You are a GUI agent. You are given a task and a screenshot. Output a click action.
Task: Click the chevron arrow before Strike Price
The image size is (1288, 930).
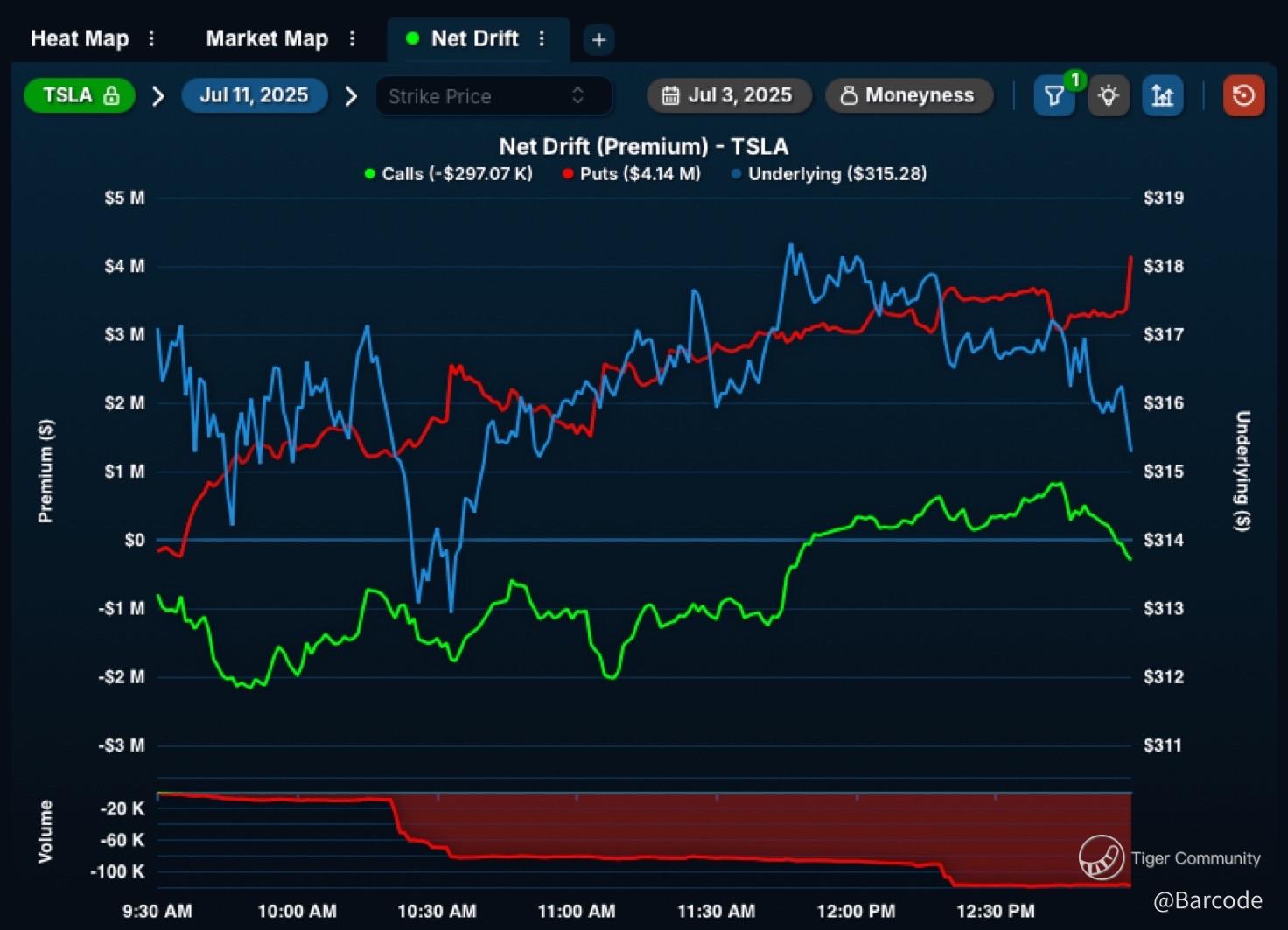click(x=351, y=96)
